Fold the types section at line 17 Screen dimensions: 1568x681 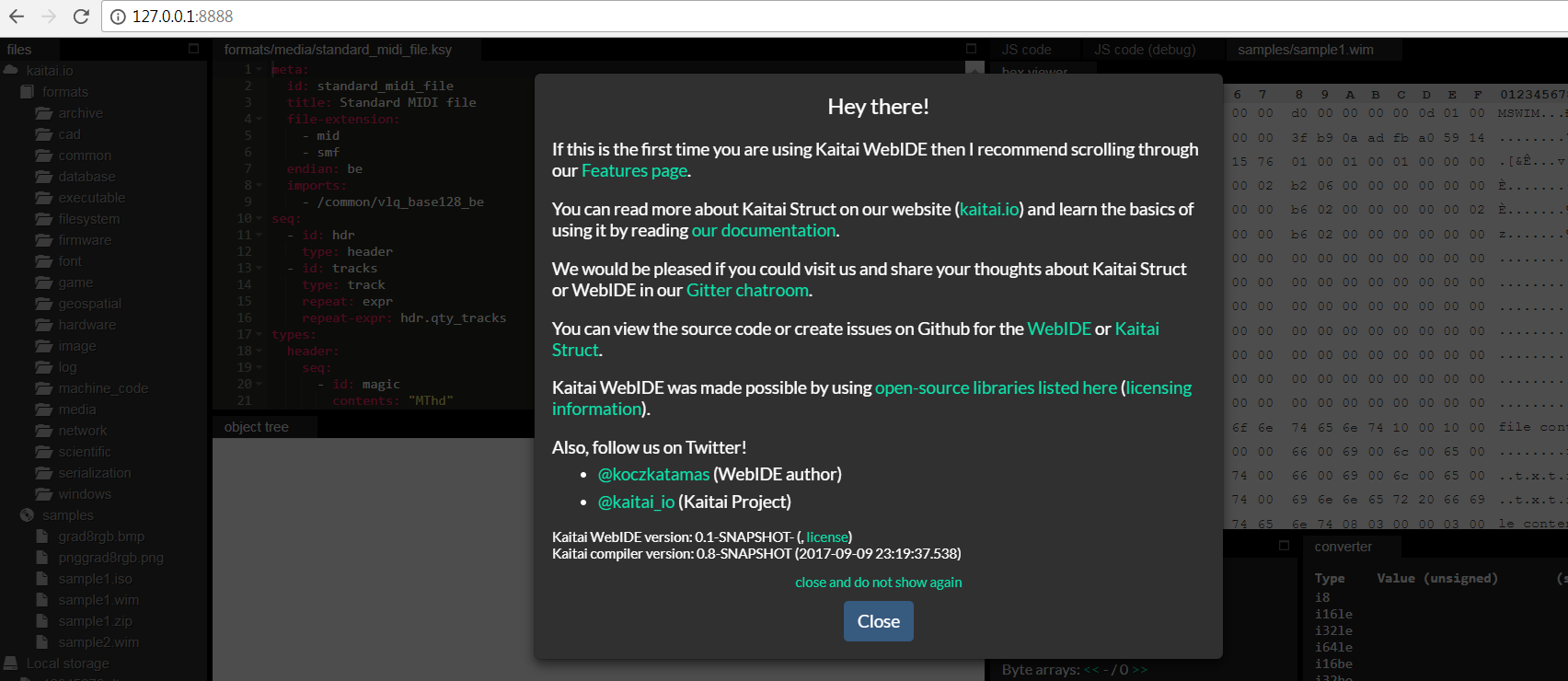tap(259, 335)
